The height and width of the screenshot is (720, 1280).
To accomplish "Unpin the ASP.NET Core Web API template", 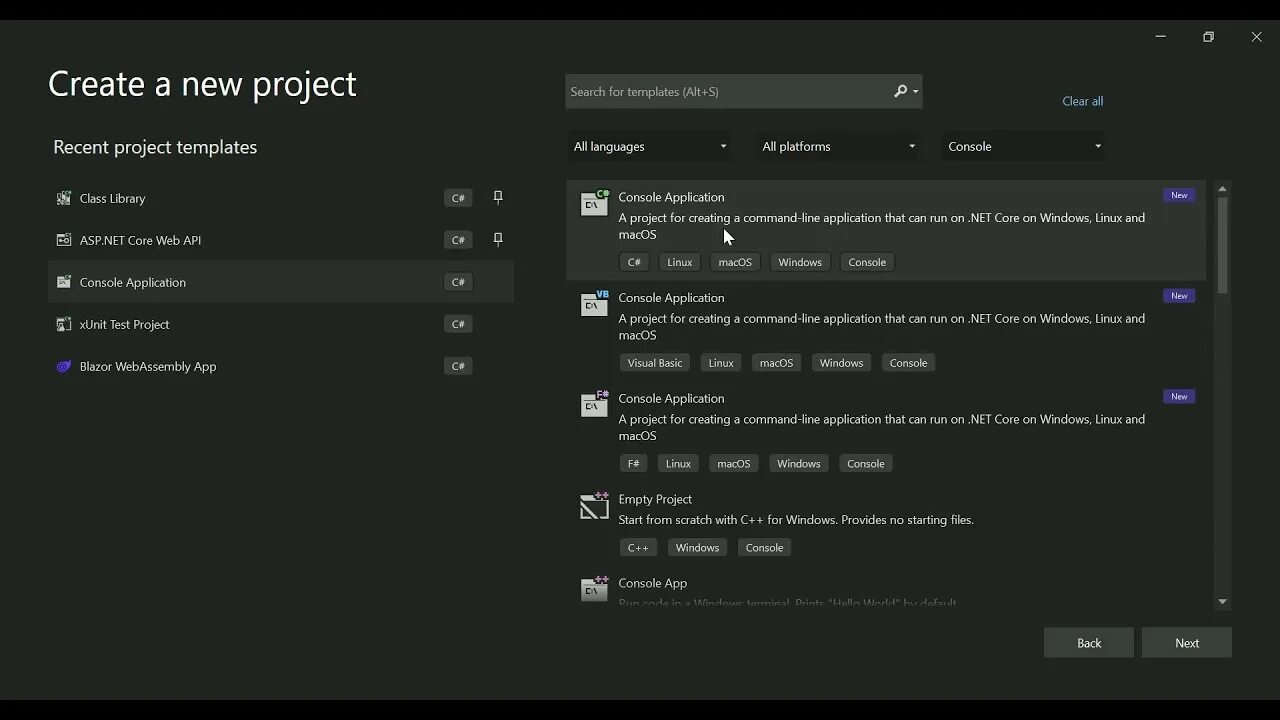I will pos(498,240).
